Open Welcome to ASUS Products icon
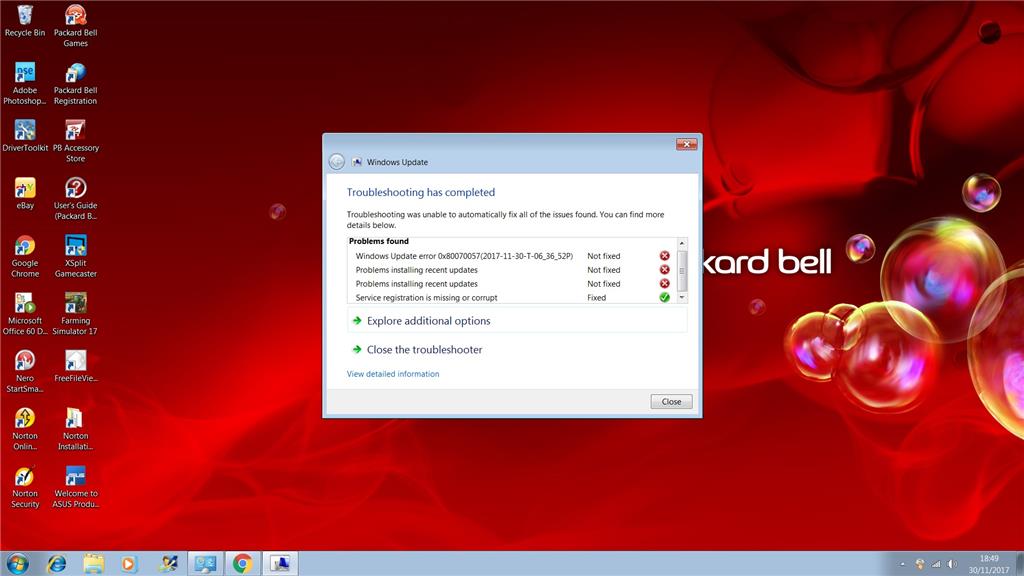Image resolution: width=1024 pixels, height=576 pixels. click(75, 486)
